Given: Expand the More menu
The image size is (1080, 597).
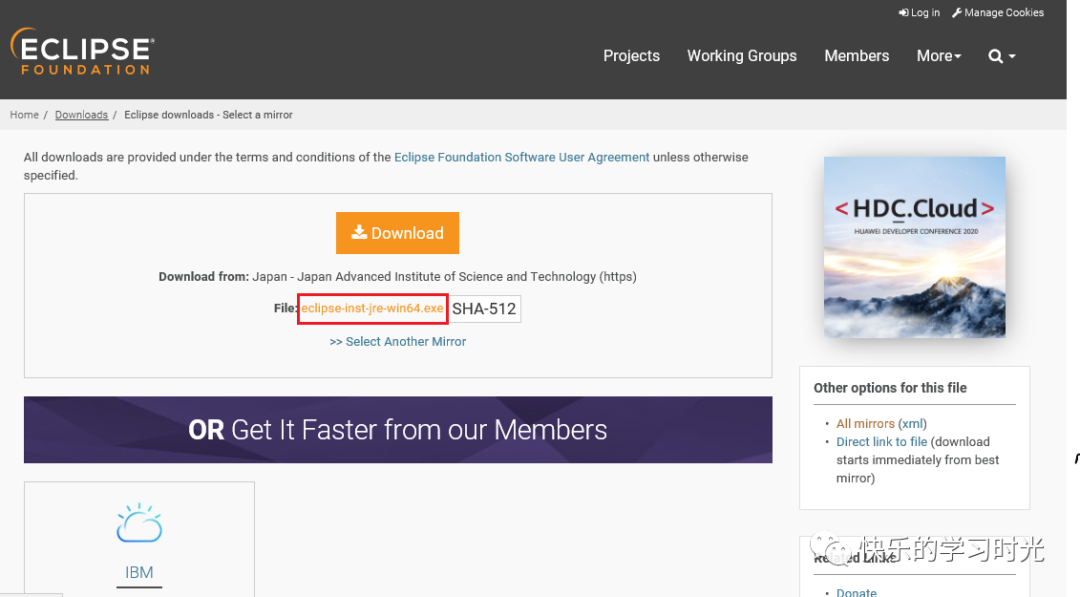Looking at the screenshot, I should [938, 56].
